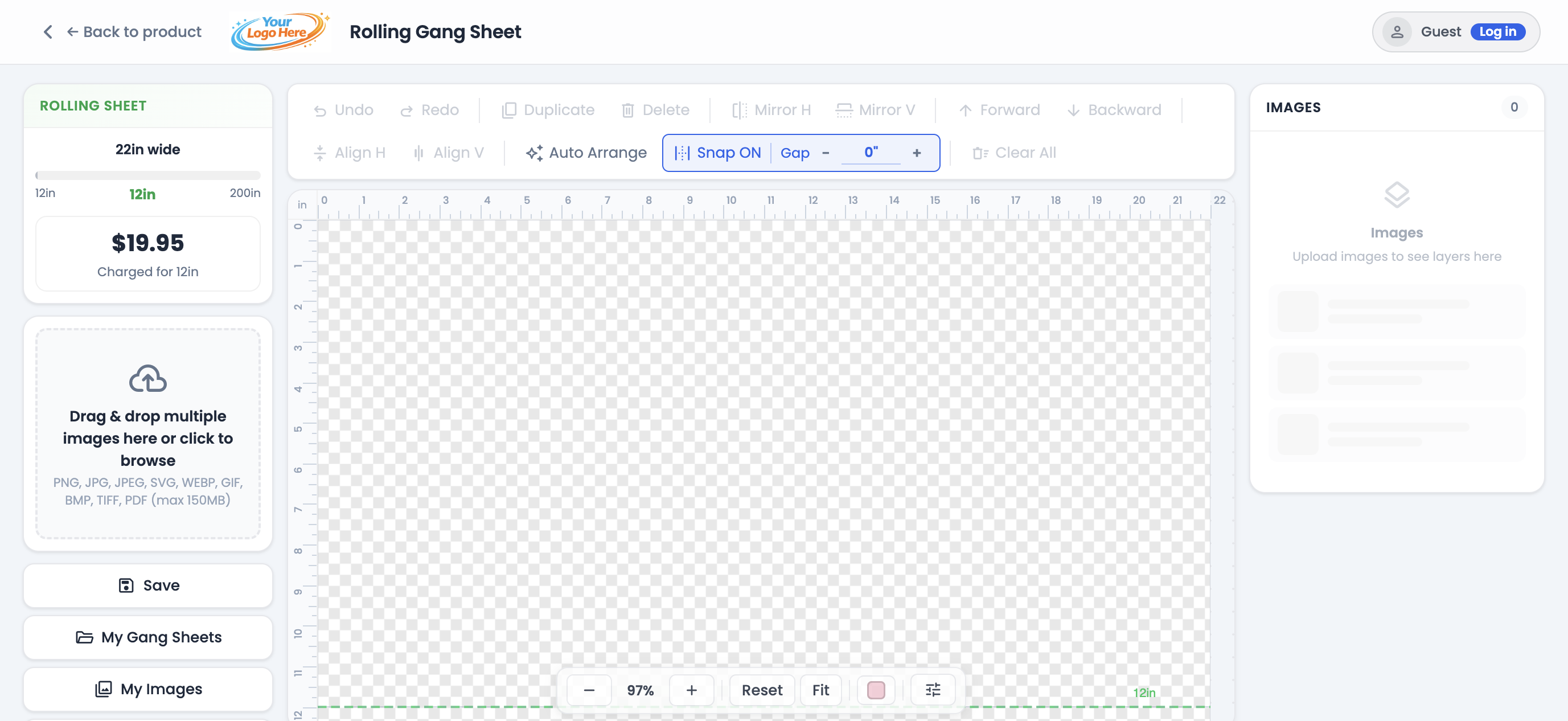This screenshot has width=1568, height=721.
Task: Click the Gap value input field
Action: point(871,153)
